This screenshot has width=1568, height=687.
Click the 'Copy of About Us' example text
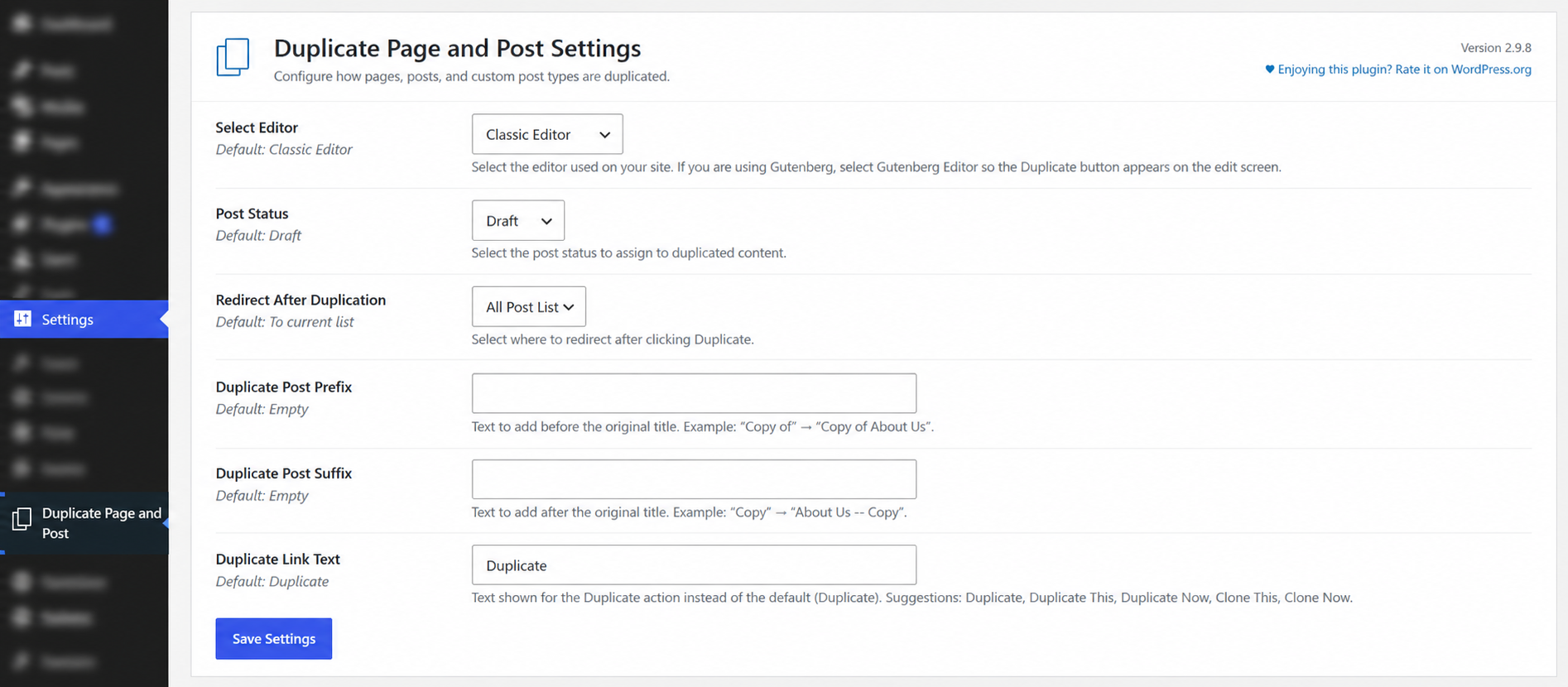873,427
